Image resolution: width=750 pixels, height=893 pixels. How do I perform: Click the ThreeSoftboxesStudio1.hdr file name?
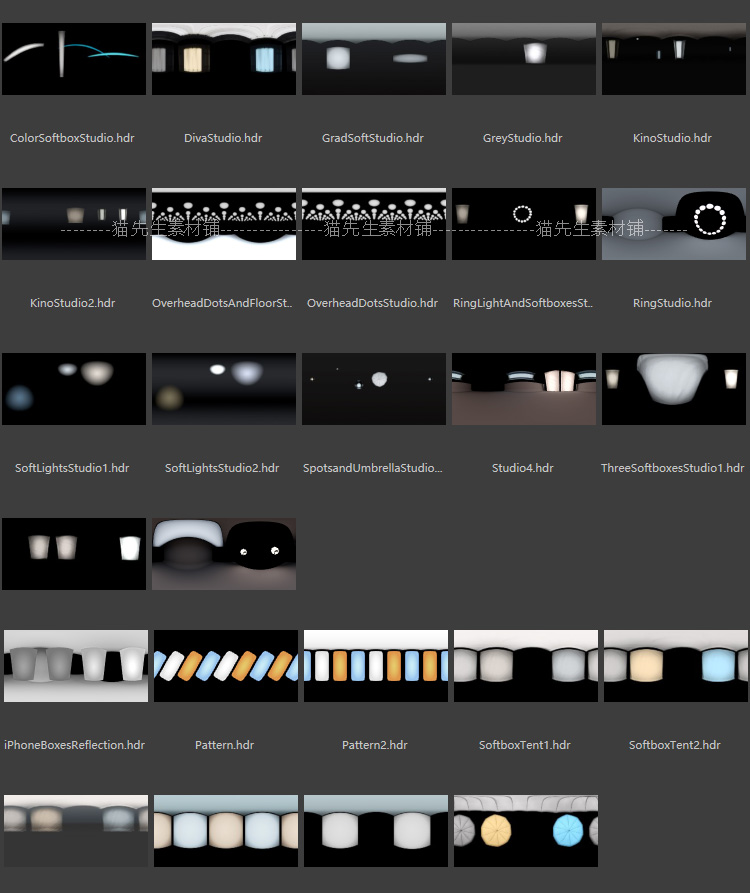point(673,468)
